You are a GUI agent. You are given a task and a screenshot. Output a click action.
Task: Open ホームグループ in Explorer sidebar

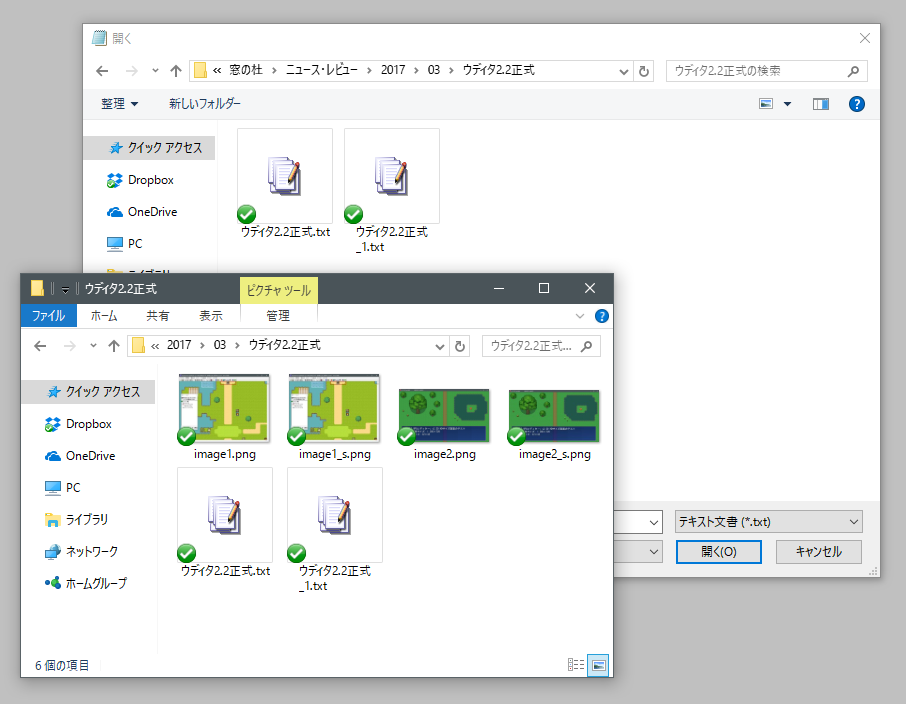(x=86, y=583)
